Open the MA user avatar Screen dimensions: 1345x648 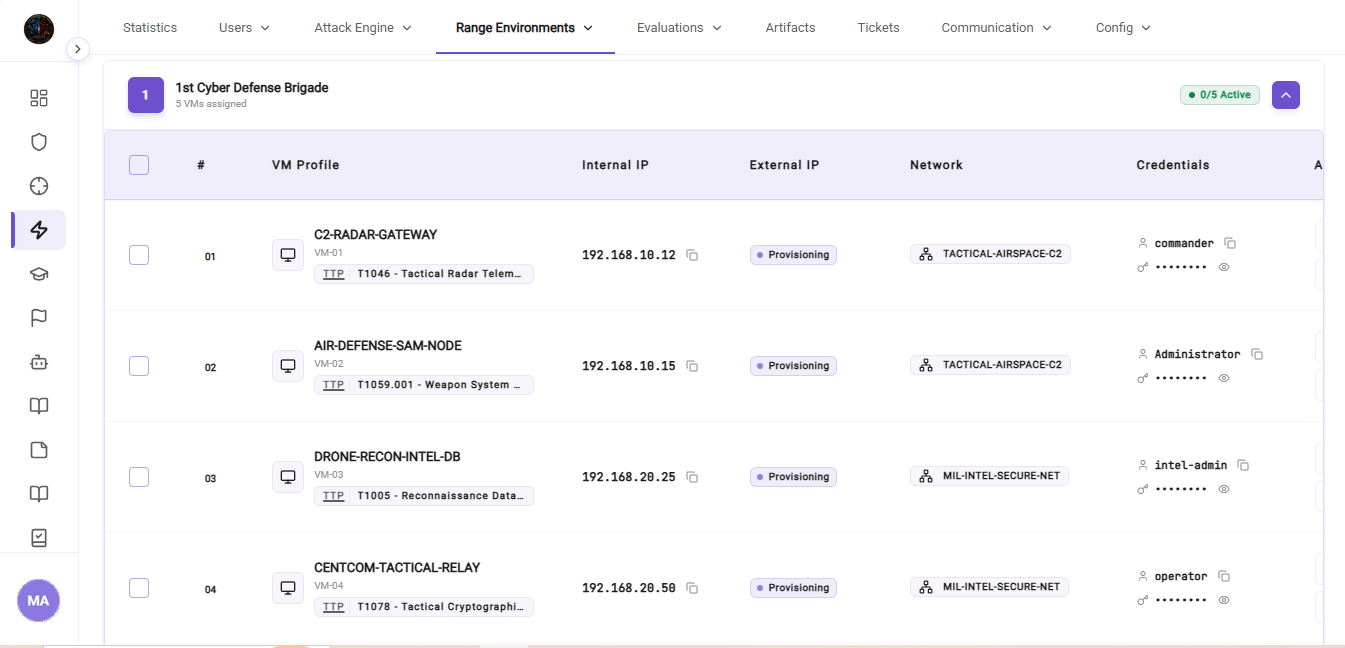pos(38,601)
